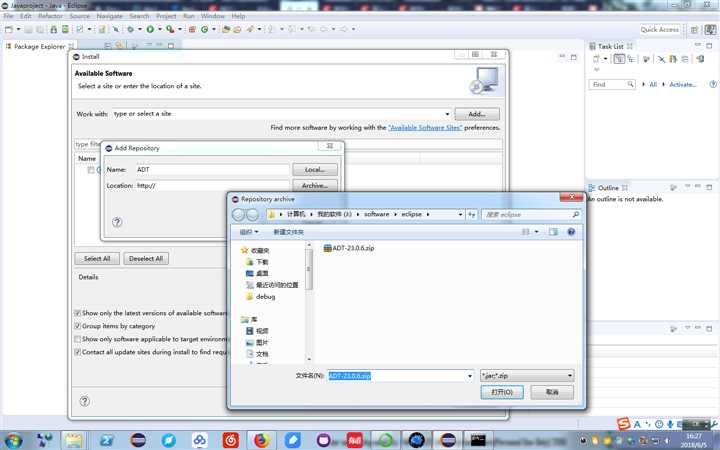Select the Task List view tab

click(x=611, y=46)
